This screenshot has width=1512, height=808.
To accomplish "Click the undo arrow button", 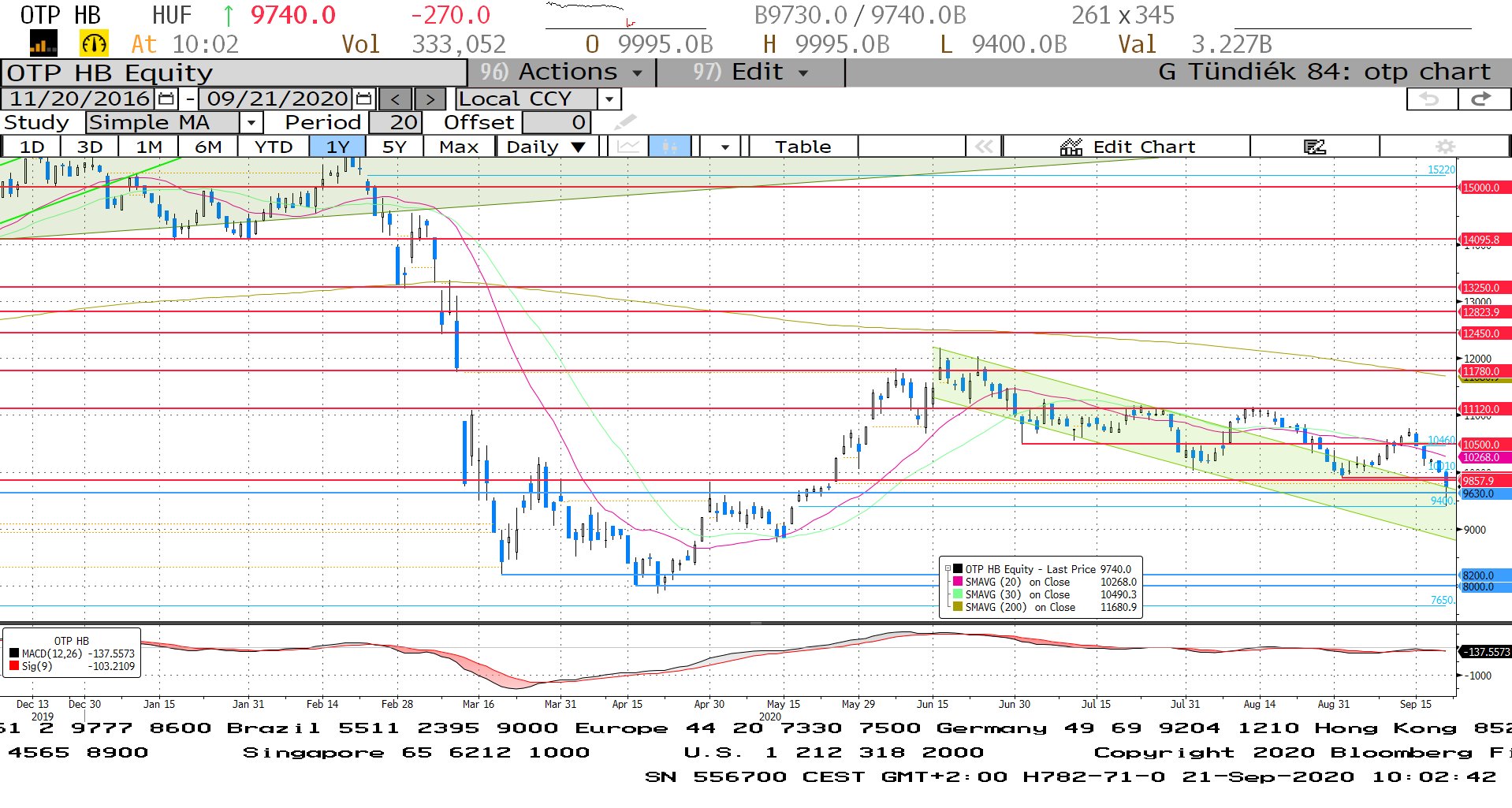I will pyautogui.click(x=1431, y=99).
